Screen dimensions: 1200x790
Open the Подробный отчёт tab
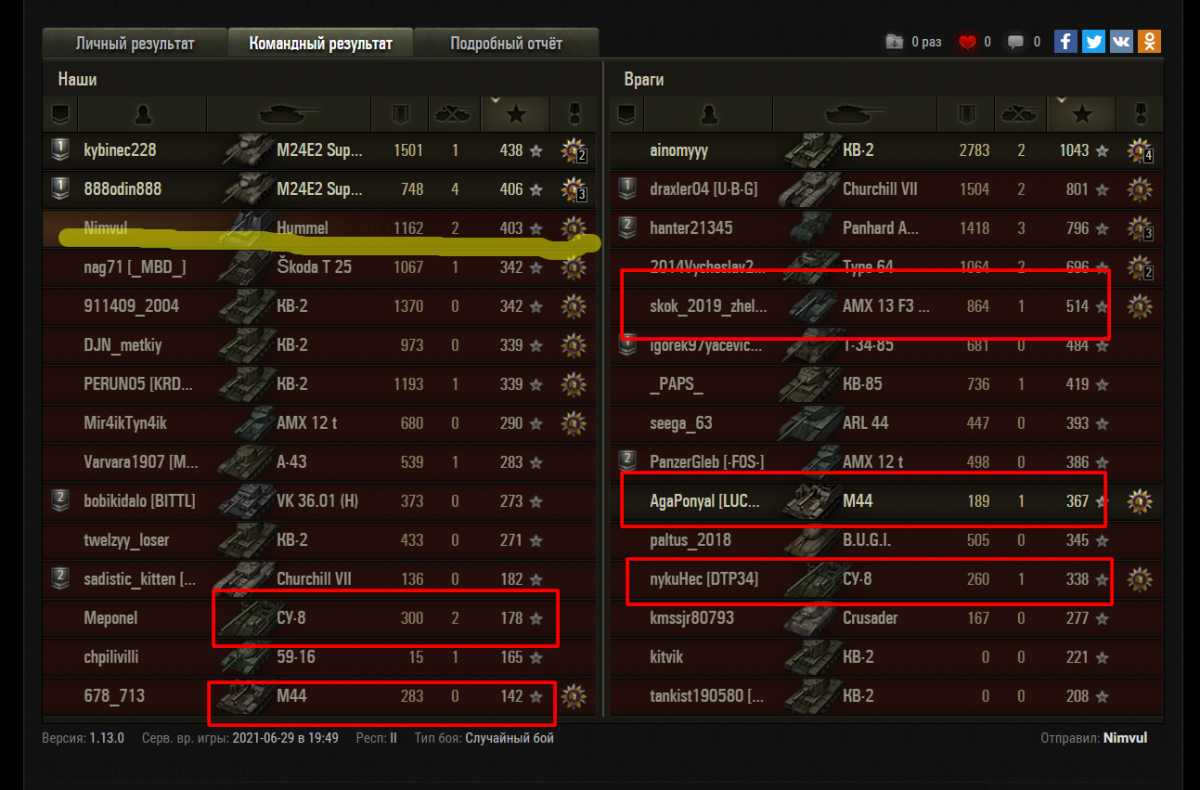506,44
